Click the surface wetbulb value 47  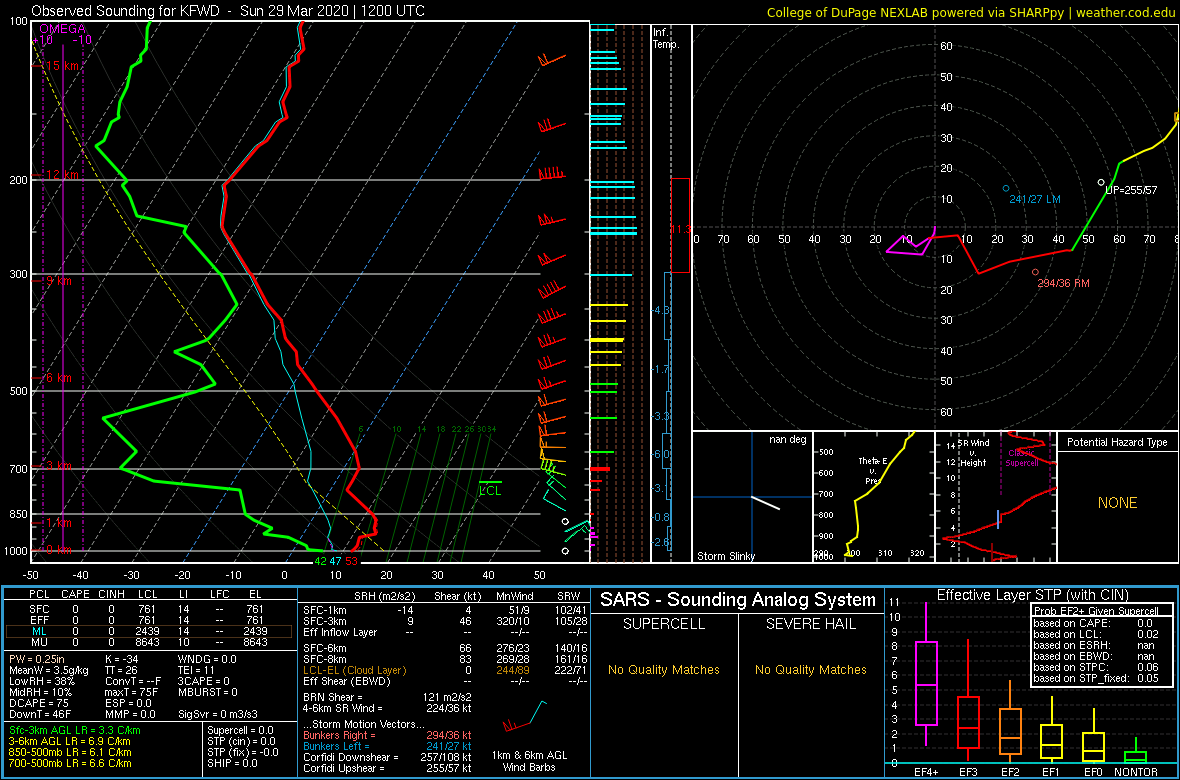click(x=336, y=560)
